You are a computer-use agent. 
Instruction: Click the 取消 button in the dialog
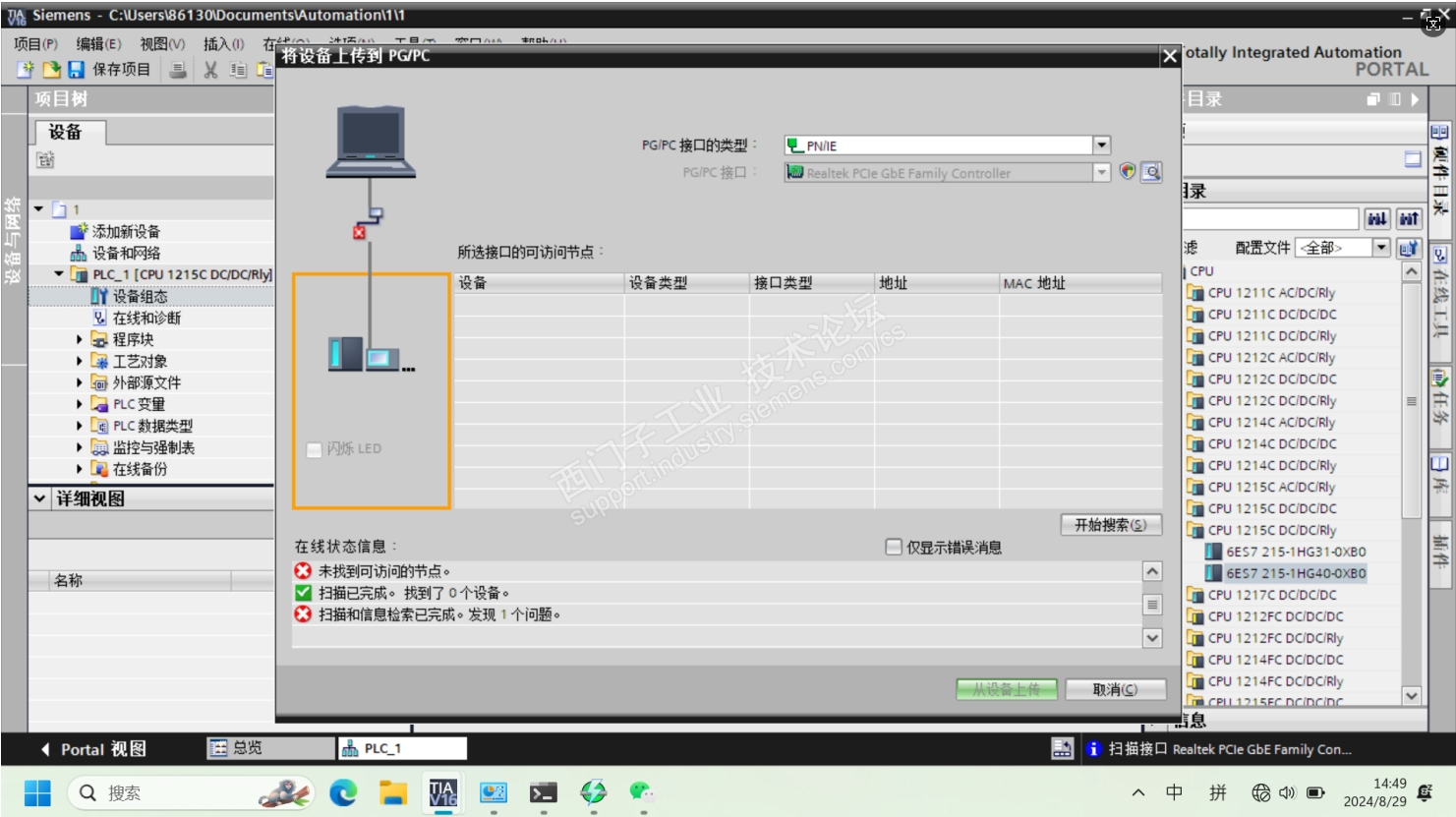1116,690
